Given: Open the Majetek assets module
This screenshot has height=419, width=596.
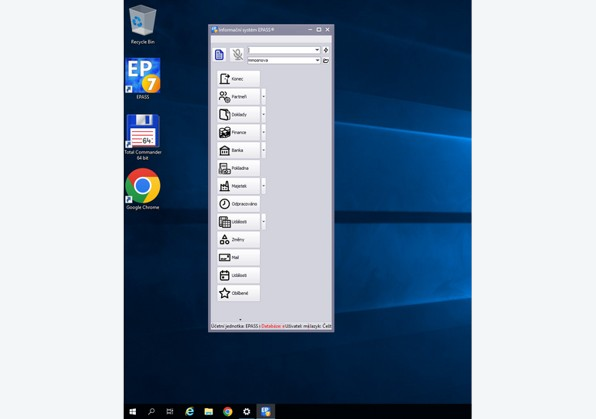Looking at the screenshot, I should coord(238,186).
